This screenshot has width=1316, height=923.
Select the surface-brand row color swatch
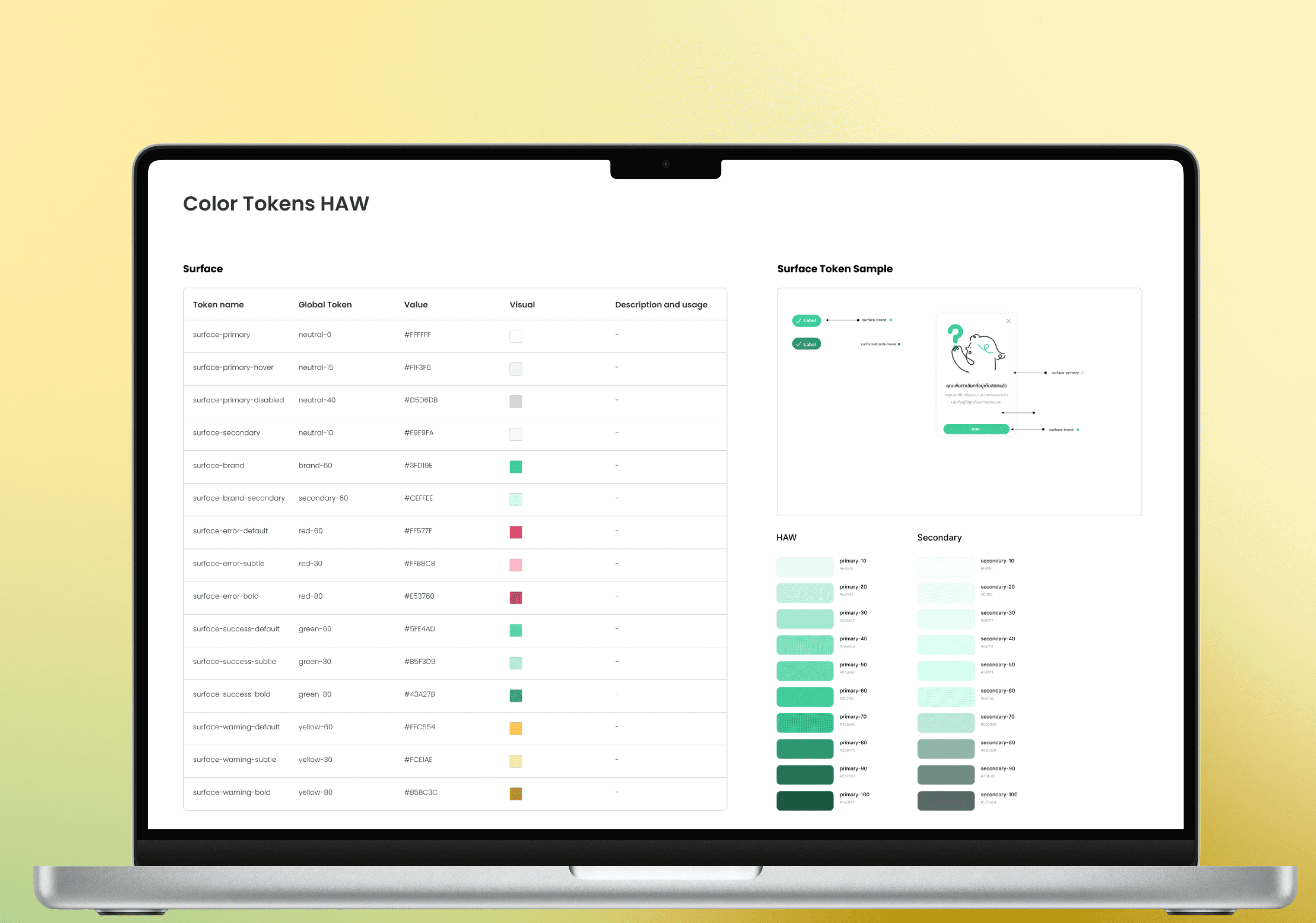(x=516, y=467)
